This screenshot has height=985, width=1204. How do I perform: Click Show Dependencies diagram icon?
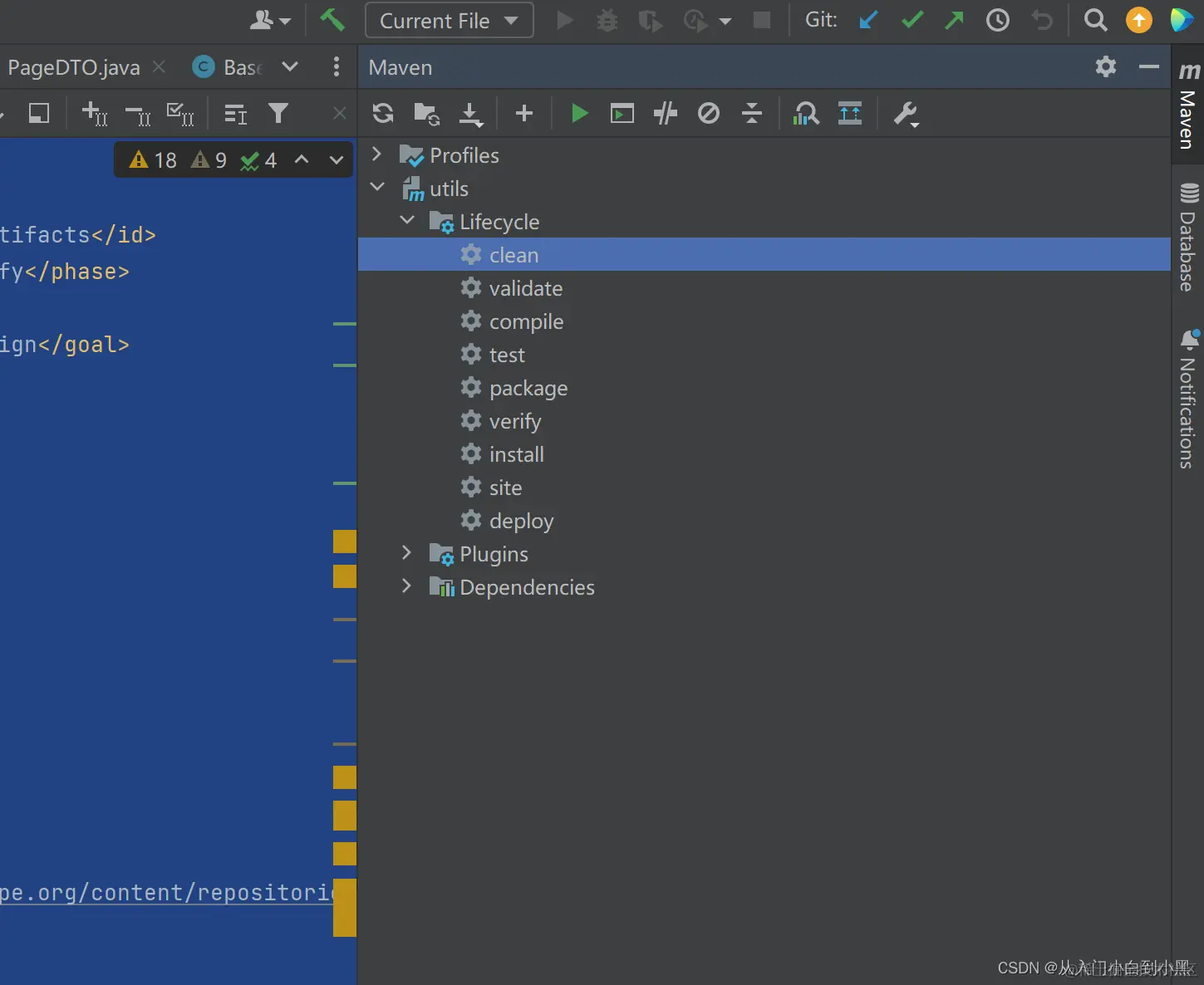[x=806, y=114]
